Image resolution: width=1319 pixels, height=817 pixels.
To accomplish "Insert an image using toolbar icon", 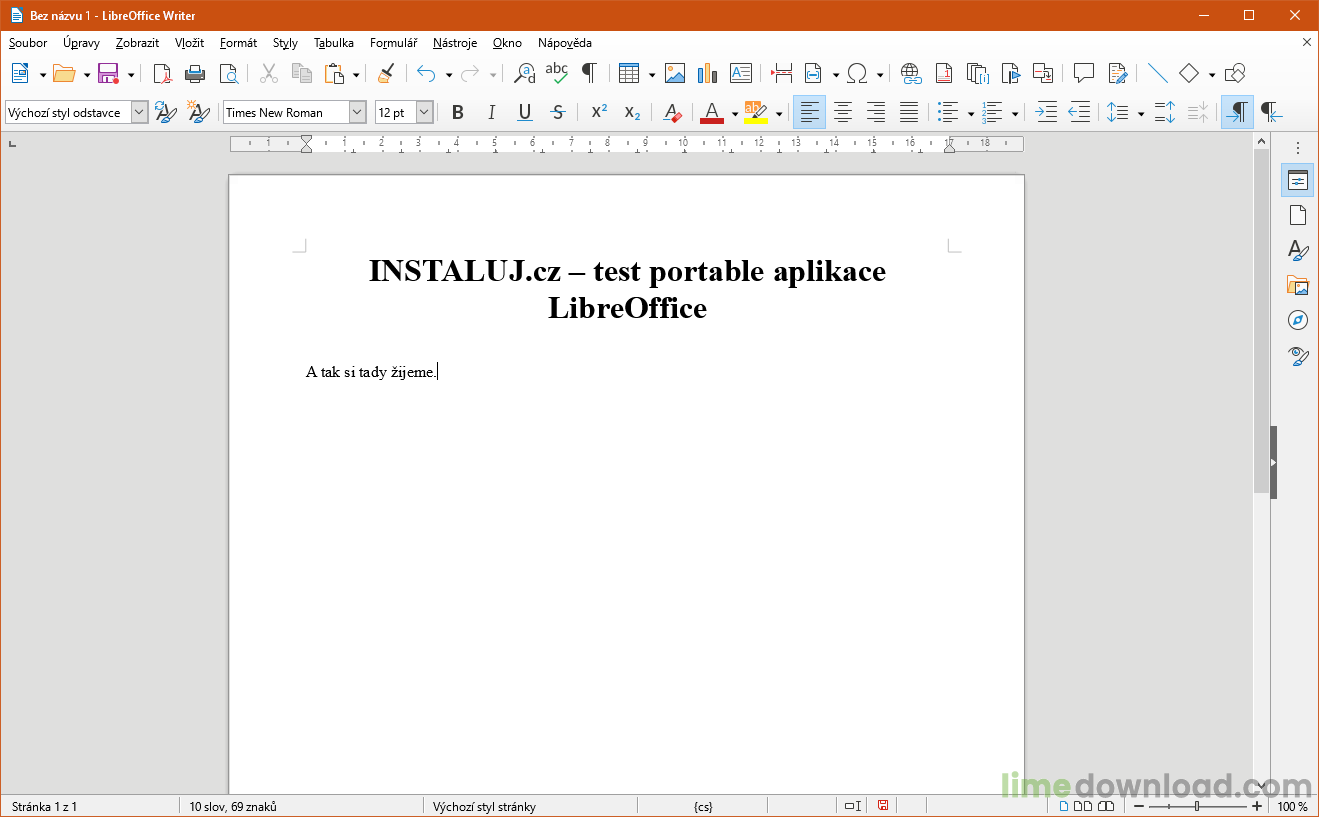I will 675,73.
